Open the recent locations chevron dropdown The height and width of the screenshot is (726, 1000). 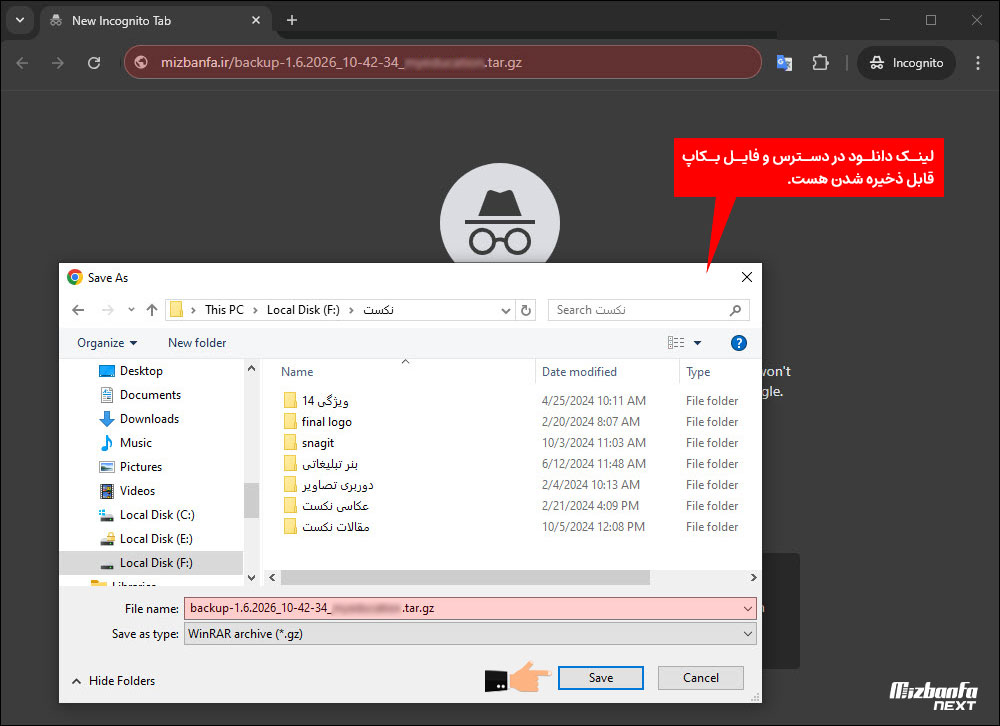(x=131, y=310)
